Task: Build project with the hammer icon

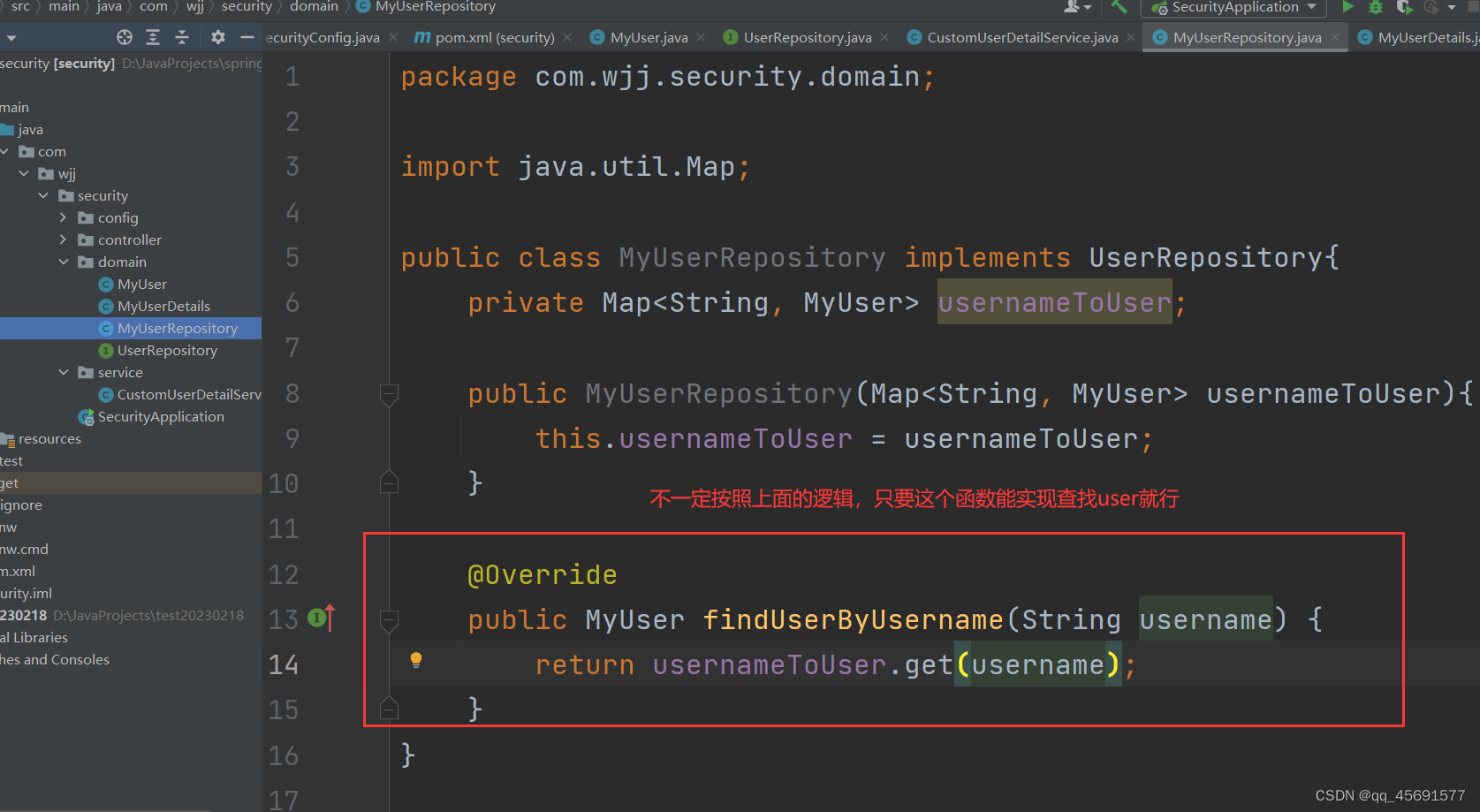Action: pyautogui.click(x=1119, y=7)
